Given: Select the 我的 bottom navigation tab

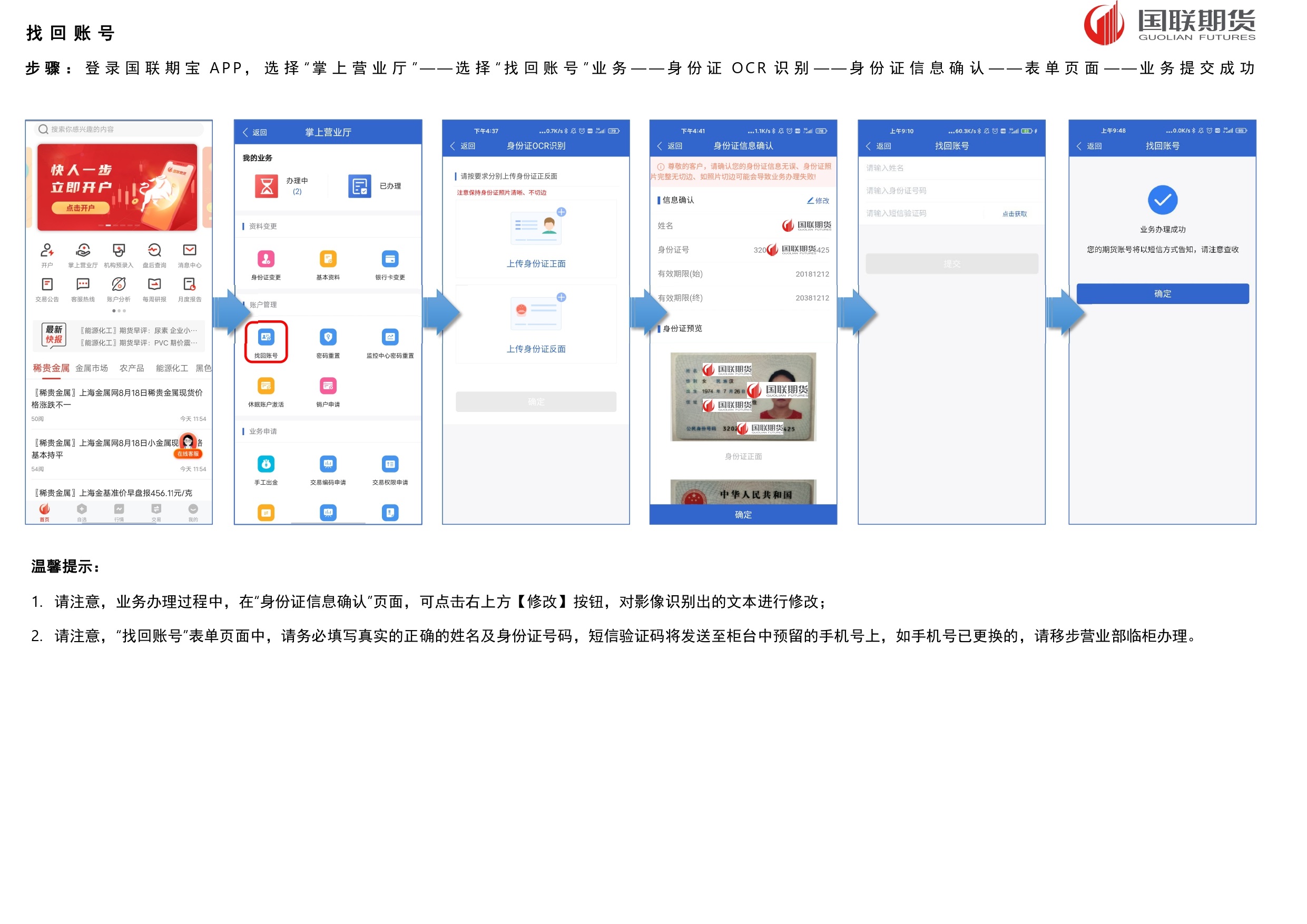Looking at the screenshot, I should [193, 513].
